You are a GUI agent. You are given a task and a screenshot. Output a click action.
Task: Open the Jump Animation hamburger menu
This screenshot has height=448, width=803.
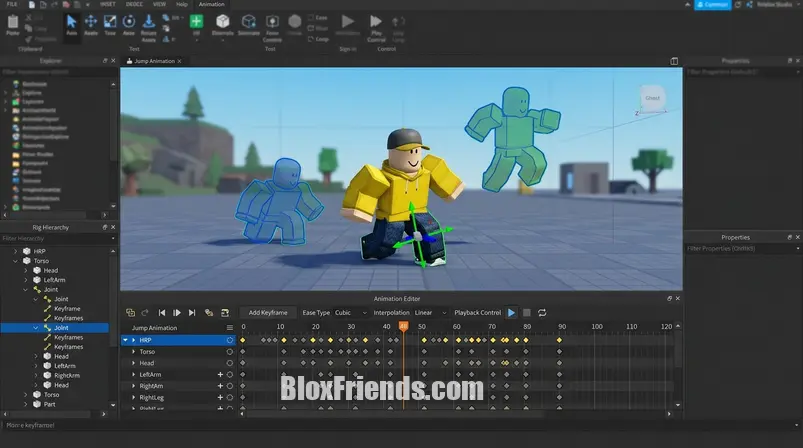(x=229, y=328)
